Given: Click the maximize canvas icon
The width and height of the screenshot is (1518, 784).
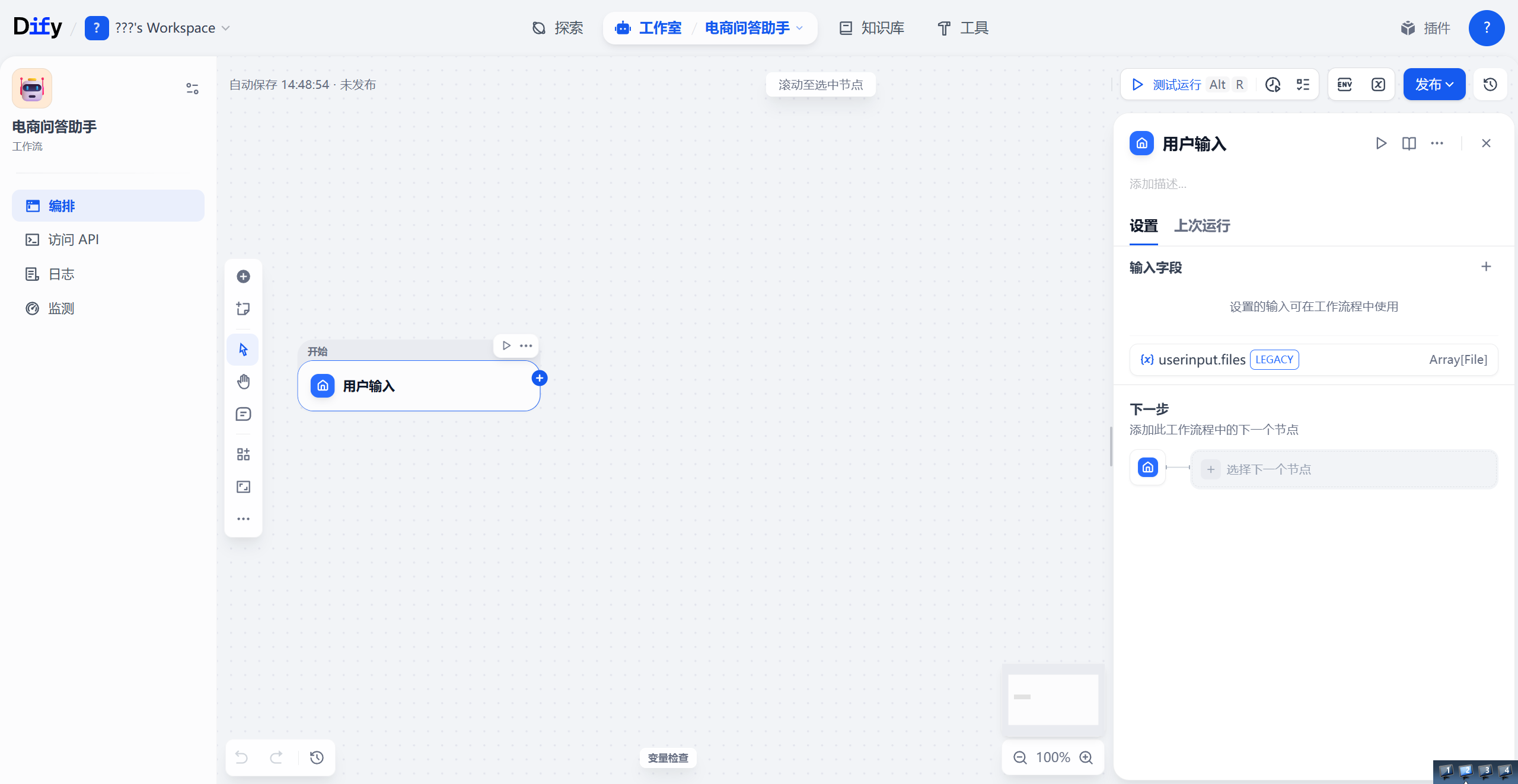Looking at the screenshot, I should coord(243,487).
